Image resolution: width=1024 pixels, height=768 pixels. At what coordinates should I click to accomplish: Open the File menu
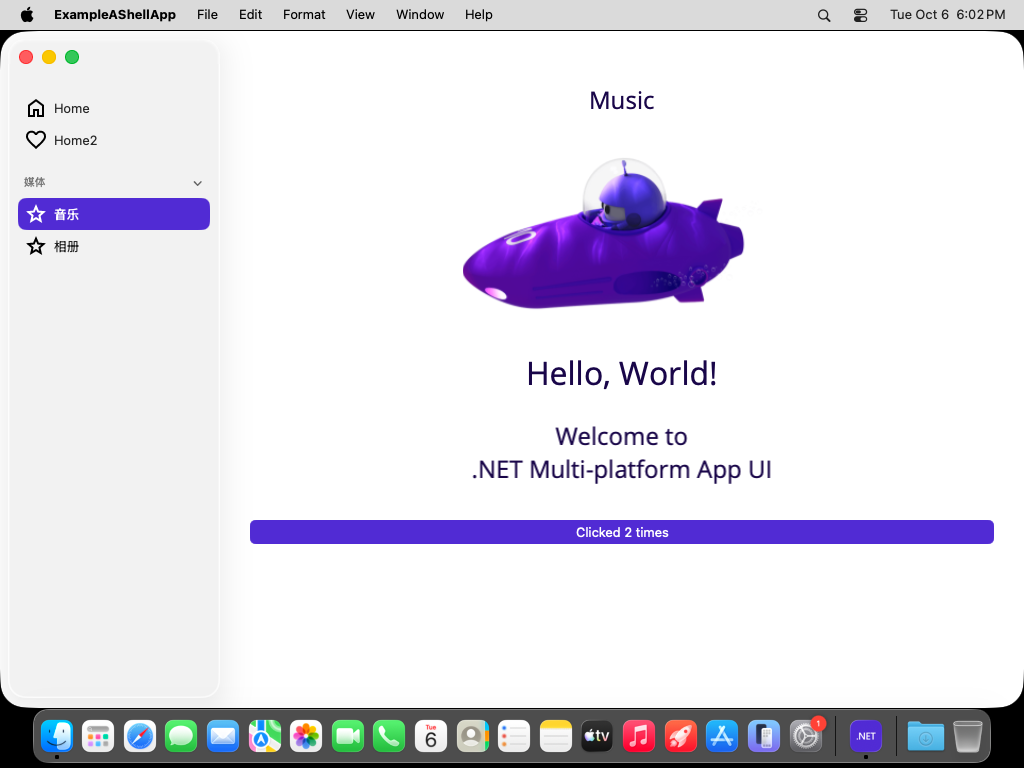click(x=207, y=14)
